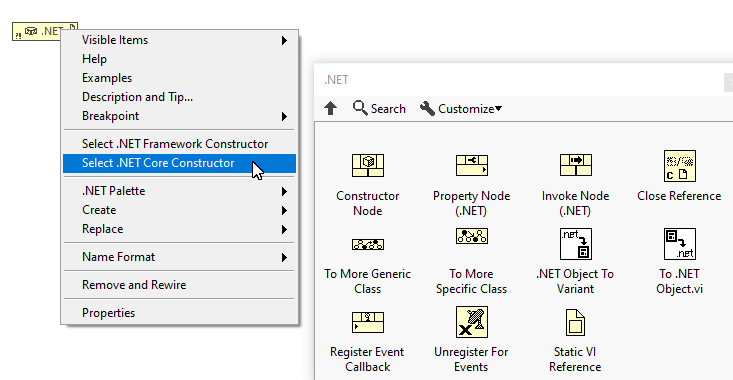Click Remove and Rewire menu entry
The image size is (733, 380).
pyautogui.click(x=180, y=285)
